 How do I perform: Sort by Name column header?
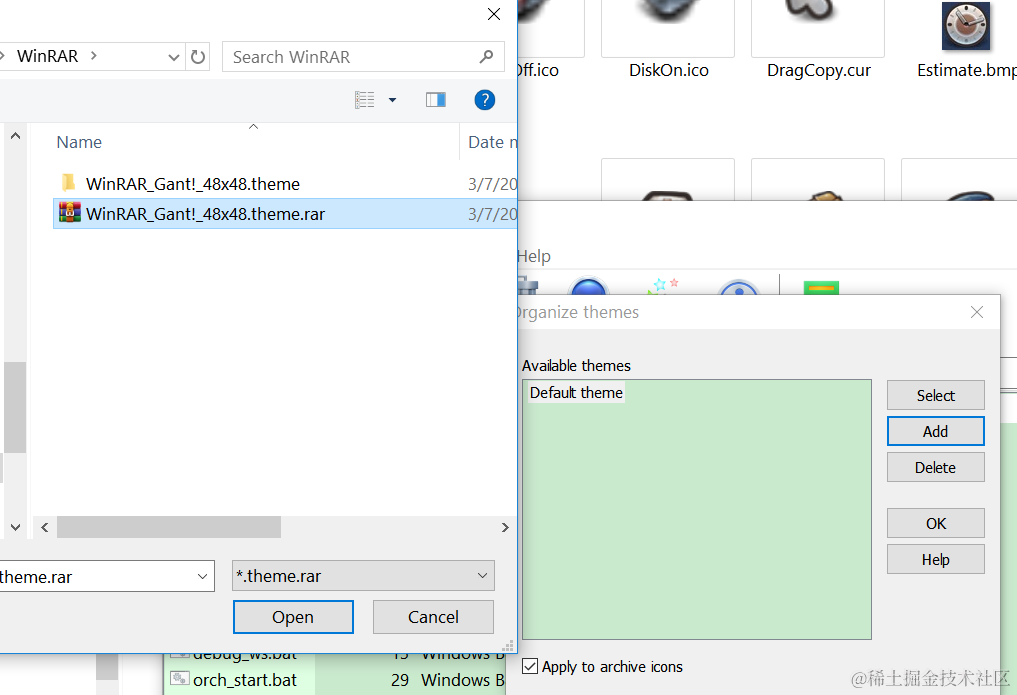coord(79,142)
